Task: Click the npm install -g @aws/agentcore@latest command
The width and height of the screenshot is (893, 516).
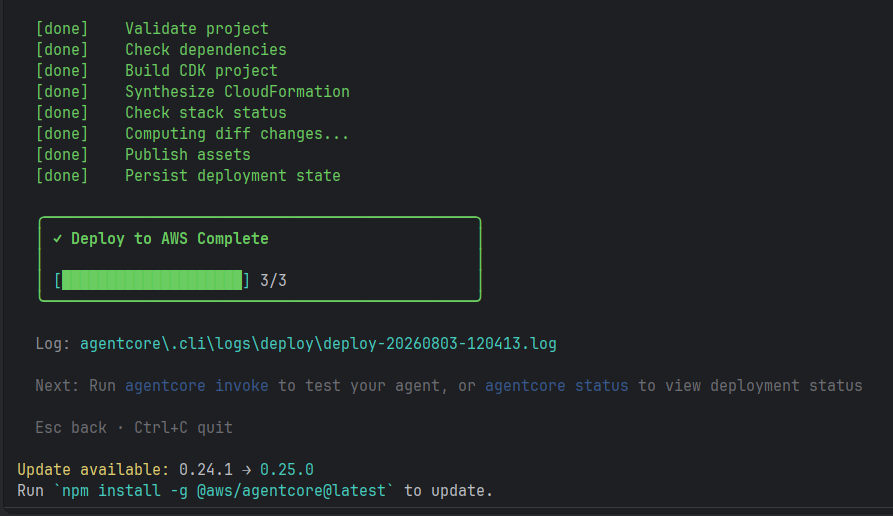Action: (x=223, y=491)
